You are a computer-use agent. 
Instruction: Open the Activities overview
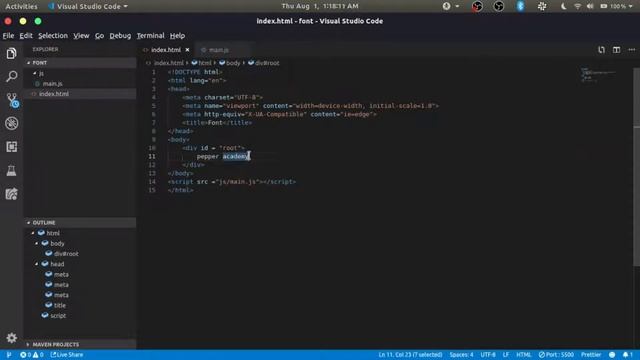point(21,6)
